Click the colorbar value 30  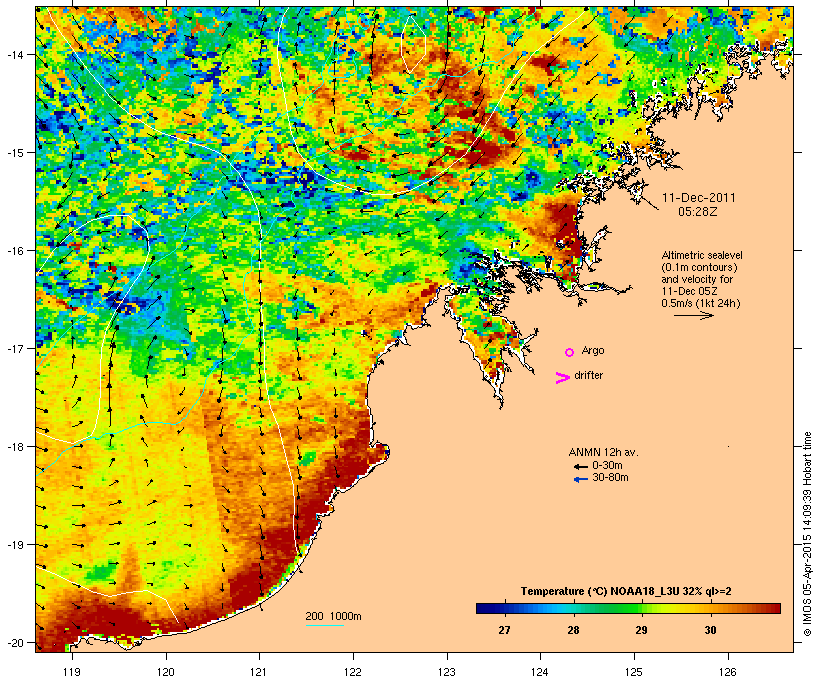(710, 630)
